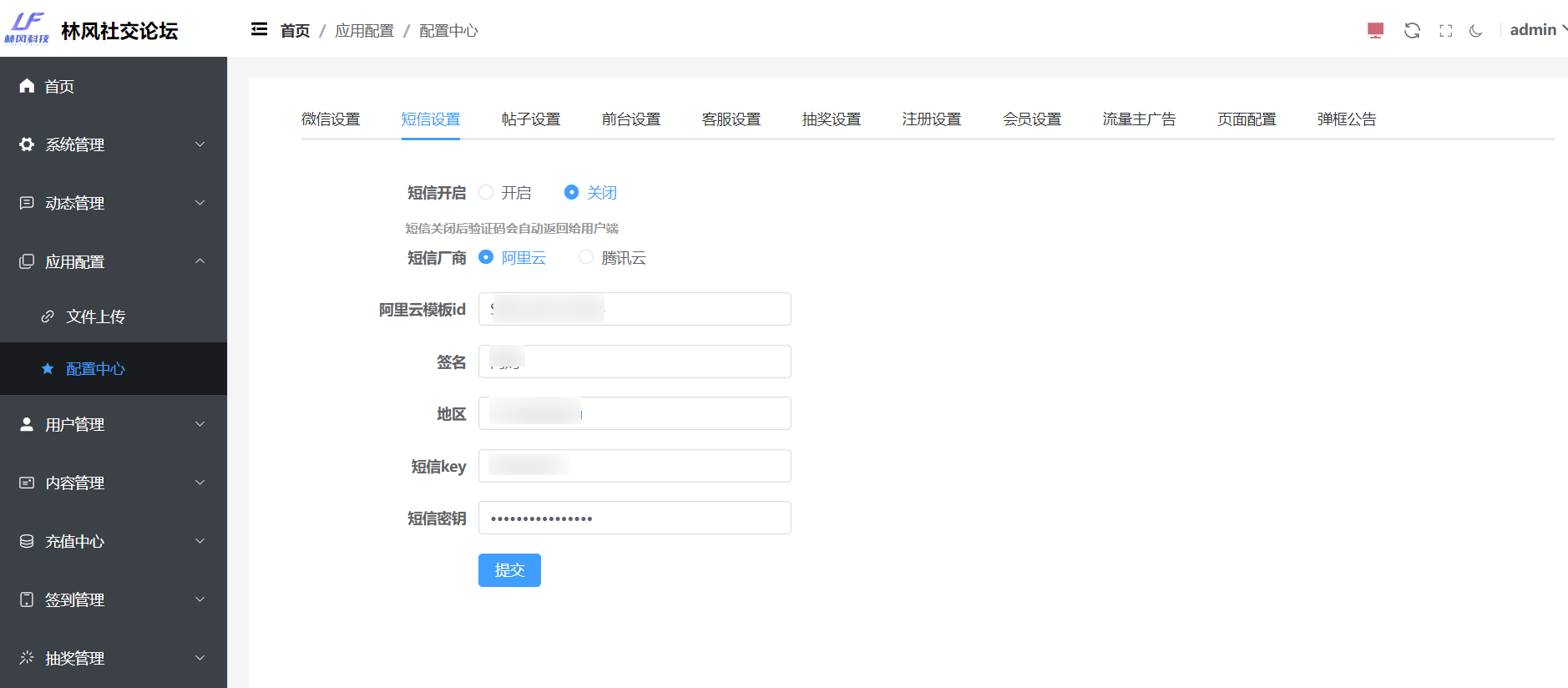Image resolution: width=1568 pixels, height=688 pixels.
Task: Switch to the 短信设置 tab
Action: [431, 119]
